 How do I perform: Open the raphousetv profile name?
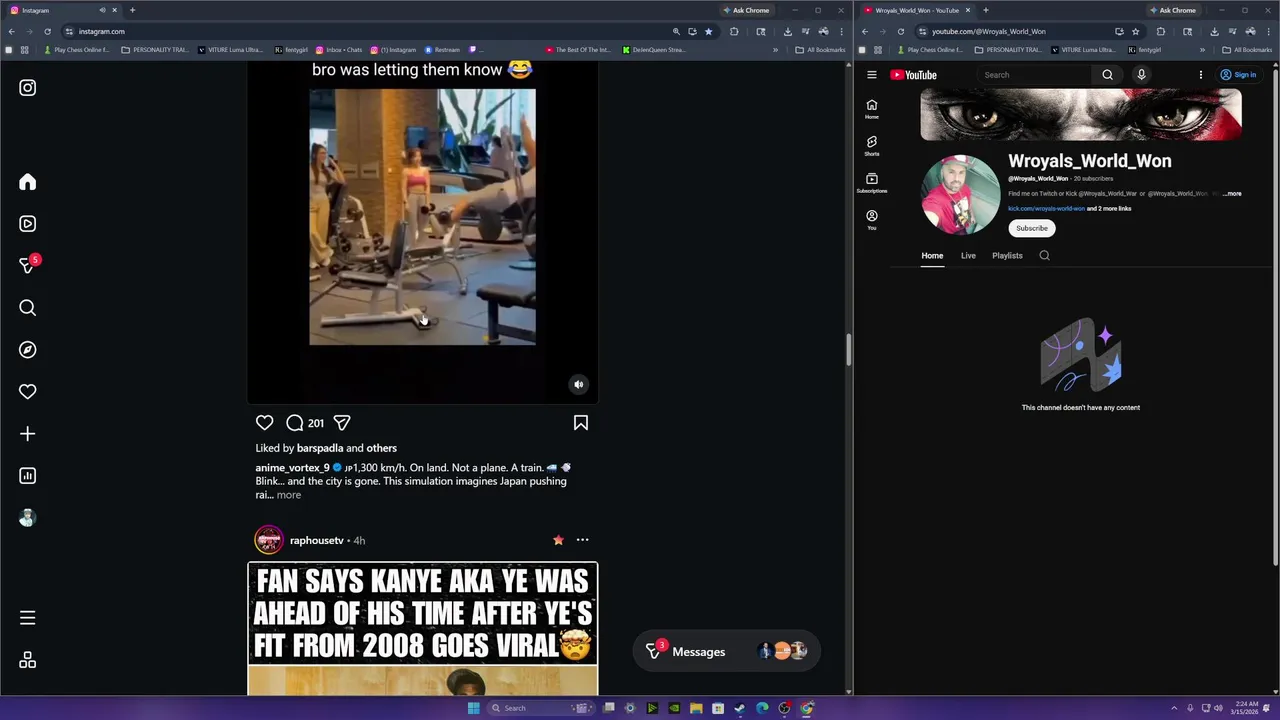click(316, 540)
